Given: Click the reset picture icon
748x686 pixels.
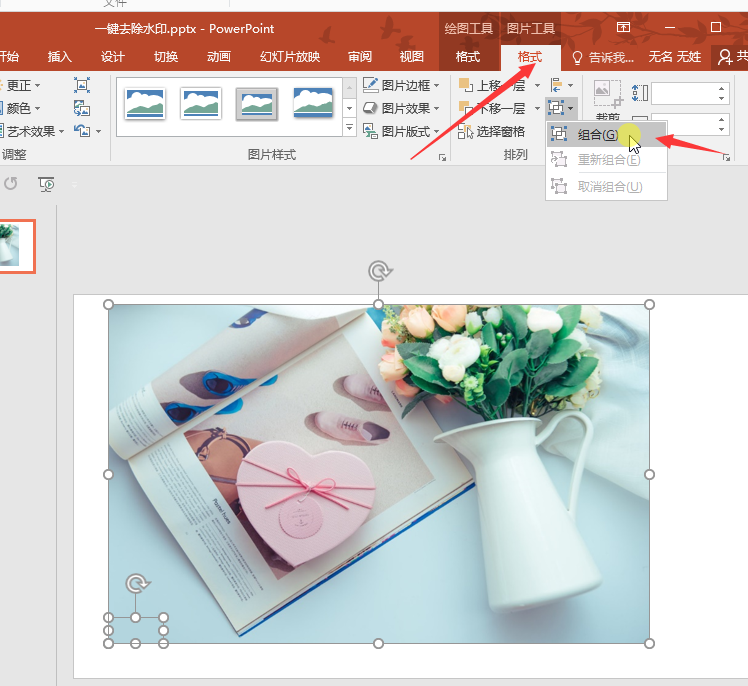Looking at the screenshot, I should click(x=82, y=131).
